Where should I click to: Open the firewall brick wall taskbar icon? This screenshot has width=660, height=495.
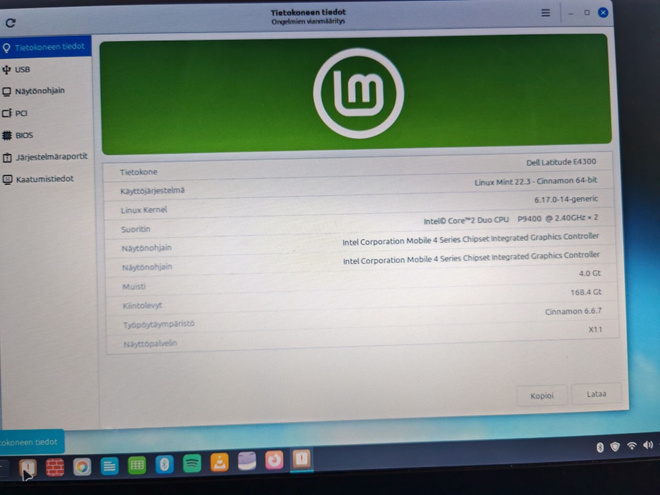point(55,467)
